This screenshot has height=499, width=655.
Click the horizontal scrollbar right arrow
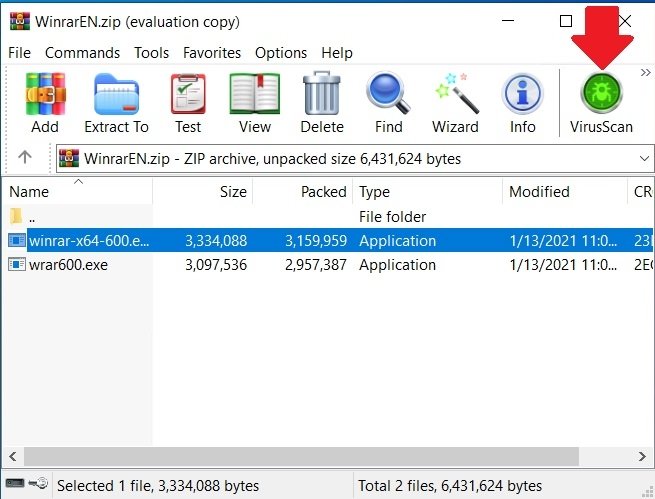(x=642, y=456)
